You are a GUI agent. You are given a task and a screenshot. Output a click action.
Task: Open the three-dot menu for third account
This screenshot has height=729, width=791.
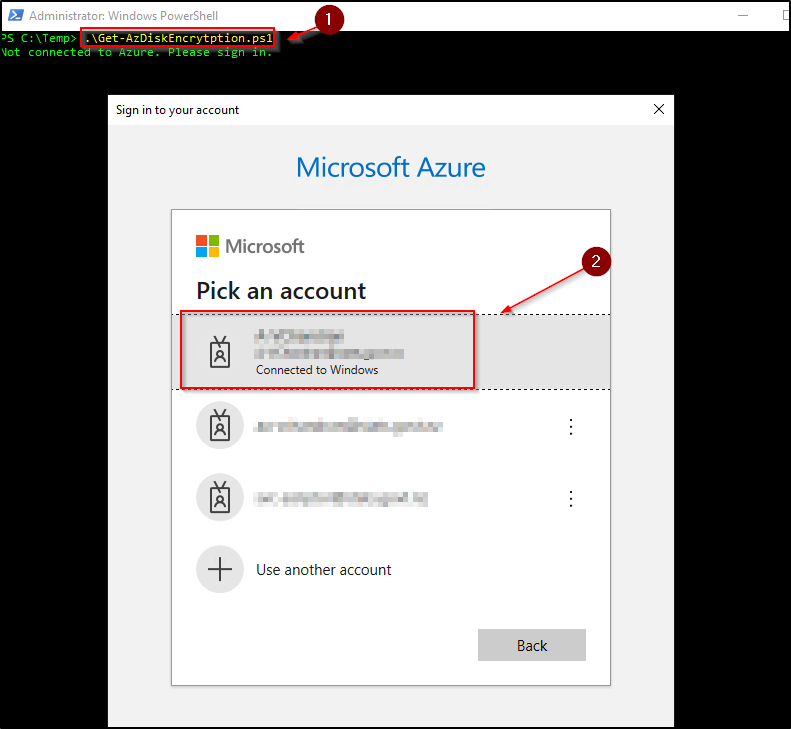point(571,498)
